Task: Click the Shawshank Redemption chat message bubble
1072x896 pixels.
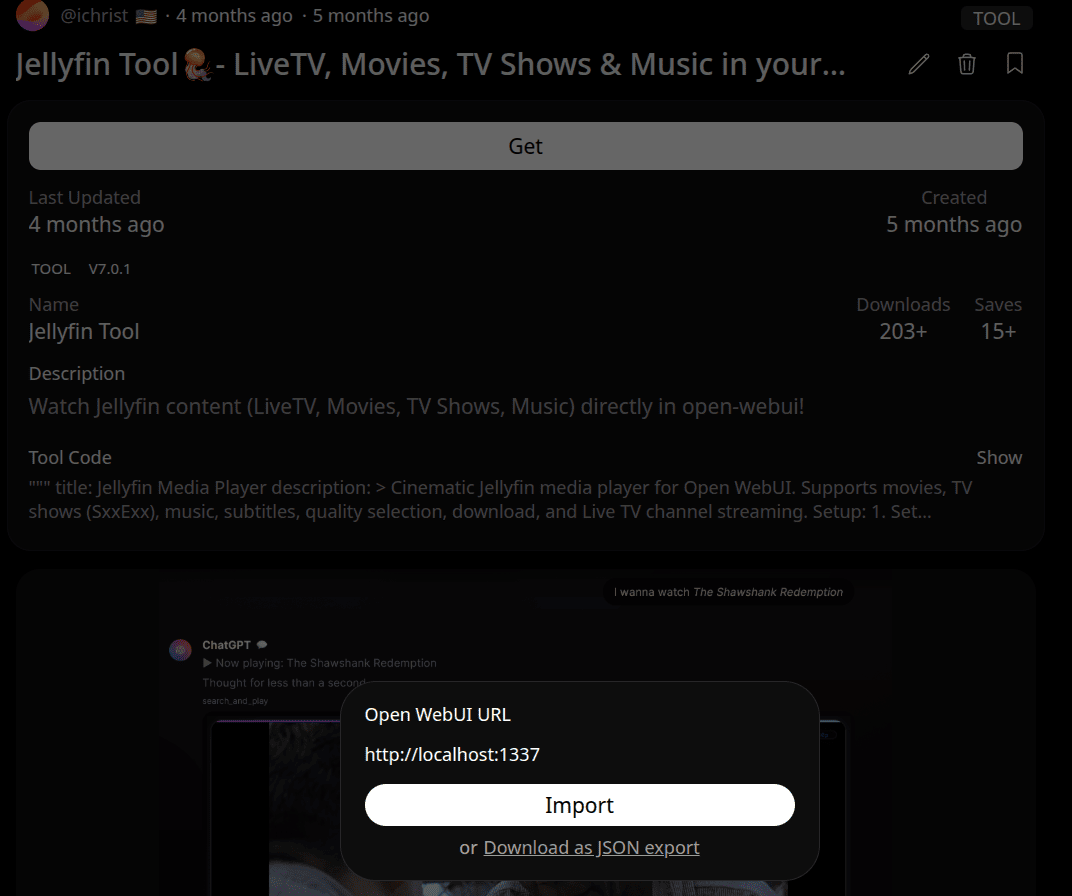Action: coord(728,592)
